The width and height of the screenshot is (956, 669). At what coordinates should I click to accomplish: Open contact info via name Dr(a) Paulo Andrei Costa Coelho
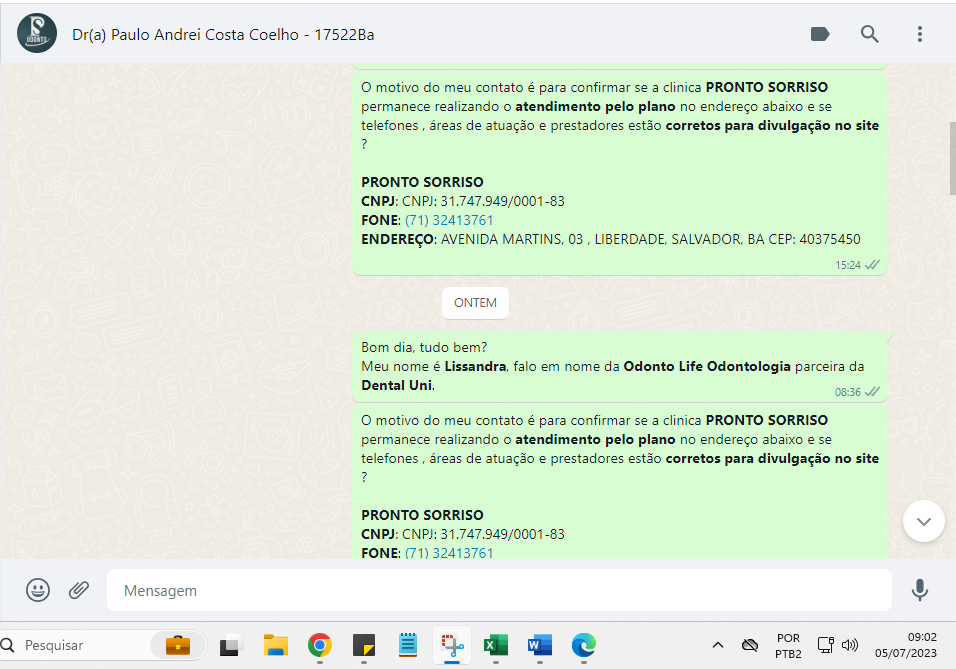223,35
